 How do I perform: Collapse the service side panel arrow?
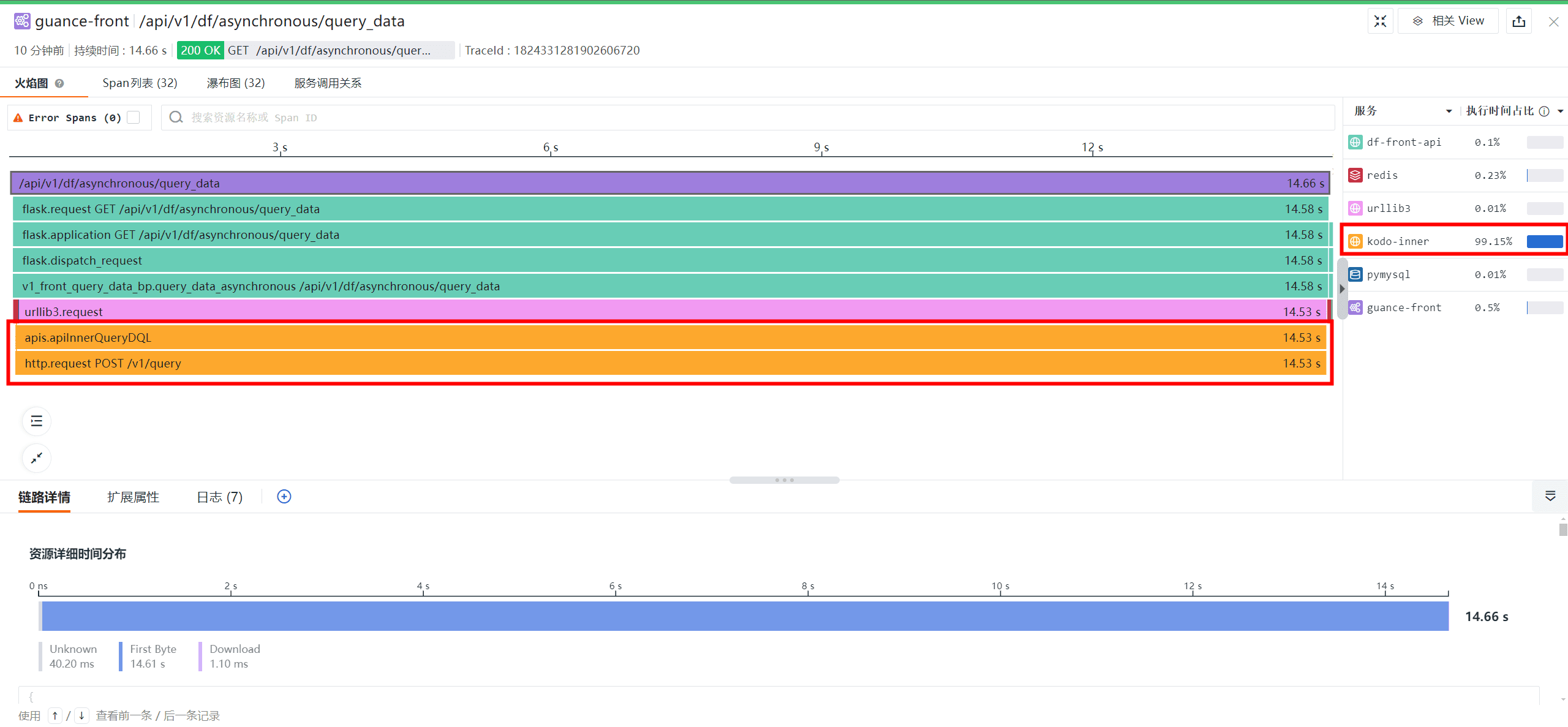point(1342,288)
